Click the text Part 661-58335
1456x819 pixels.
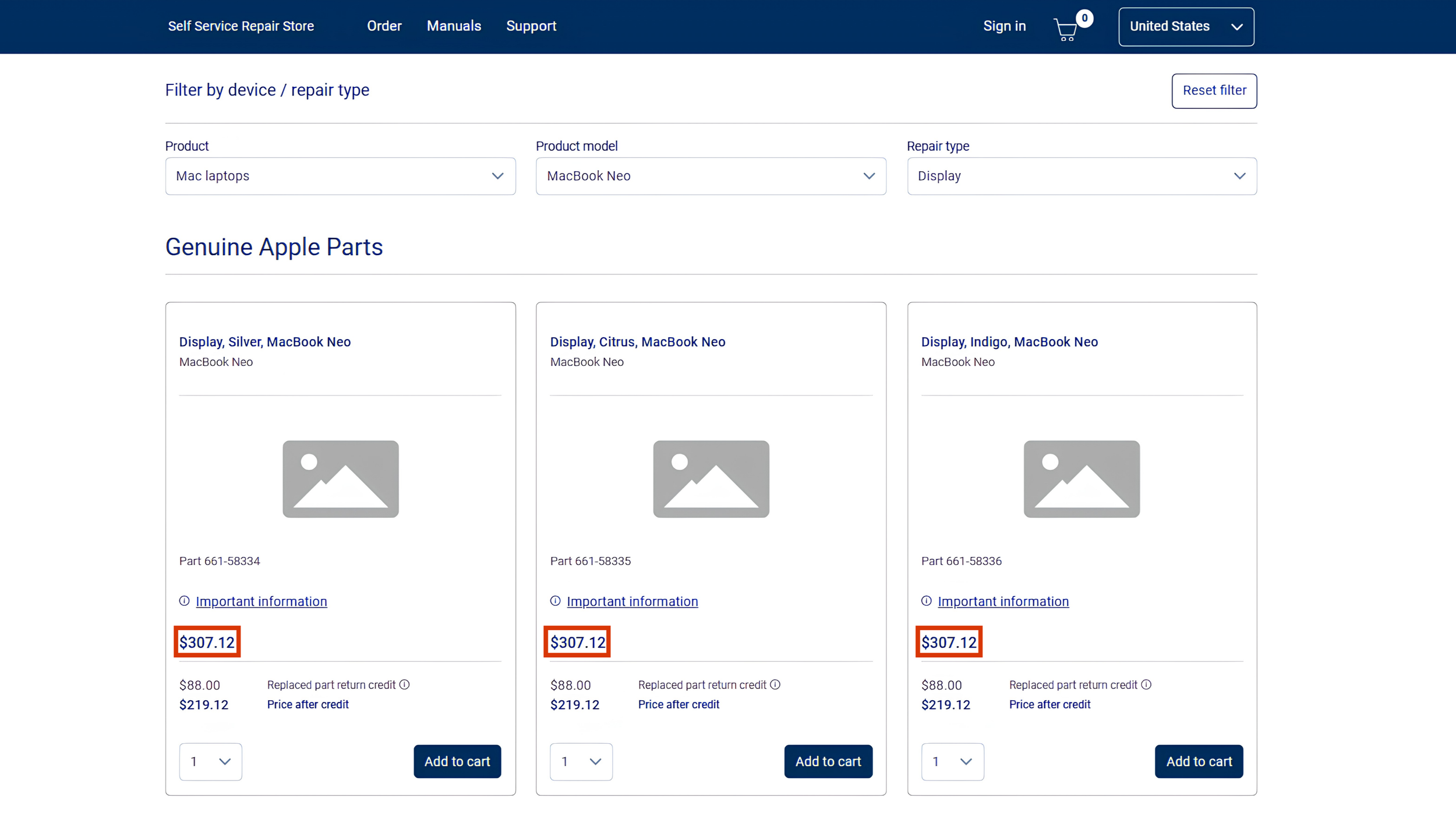click(x=591, y=561)
